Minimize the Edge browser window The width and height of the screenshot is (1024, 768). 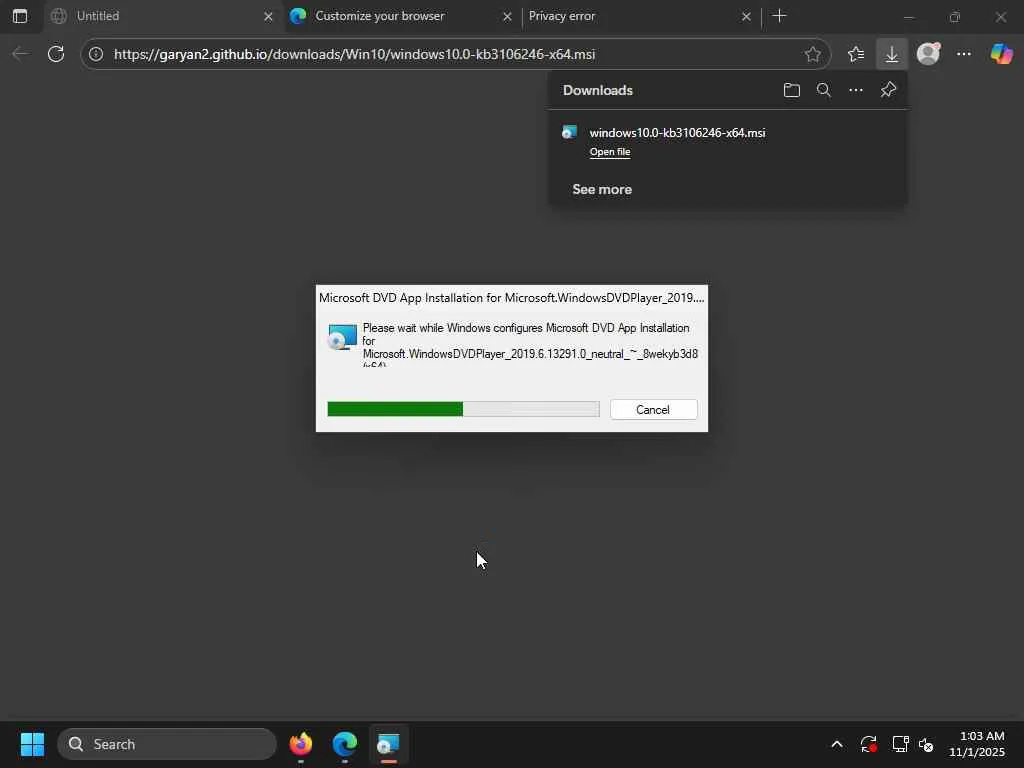[908, 17]
